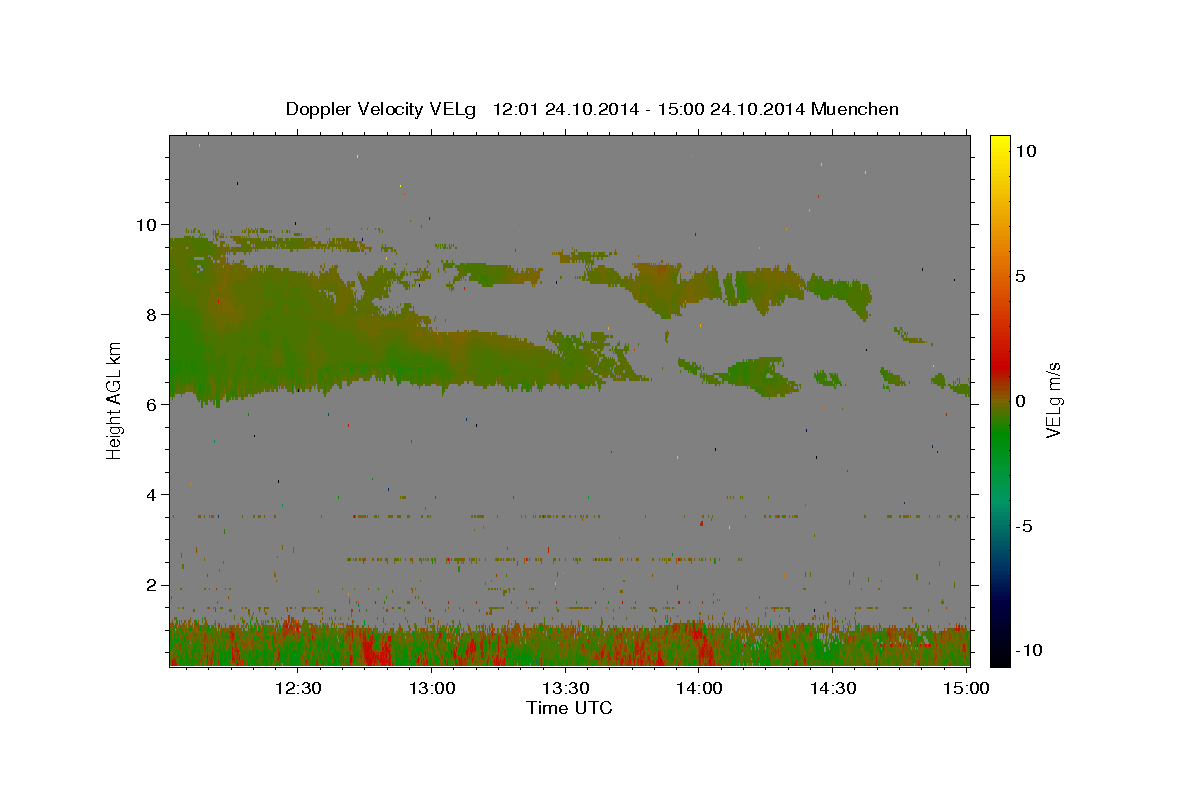Click the colorbar value -5 label
The width and height of the screenshot is (1200, 800).
click(1025, 526)
